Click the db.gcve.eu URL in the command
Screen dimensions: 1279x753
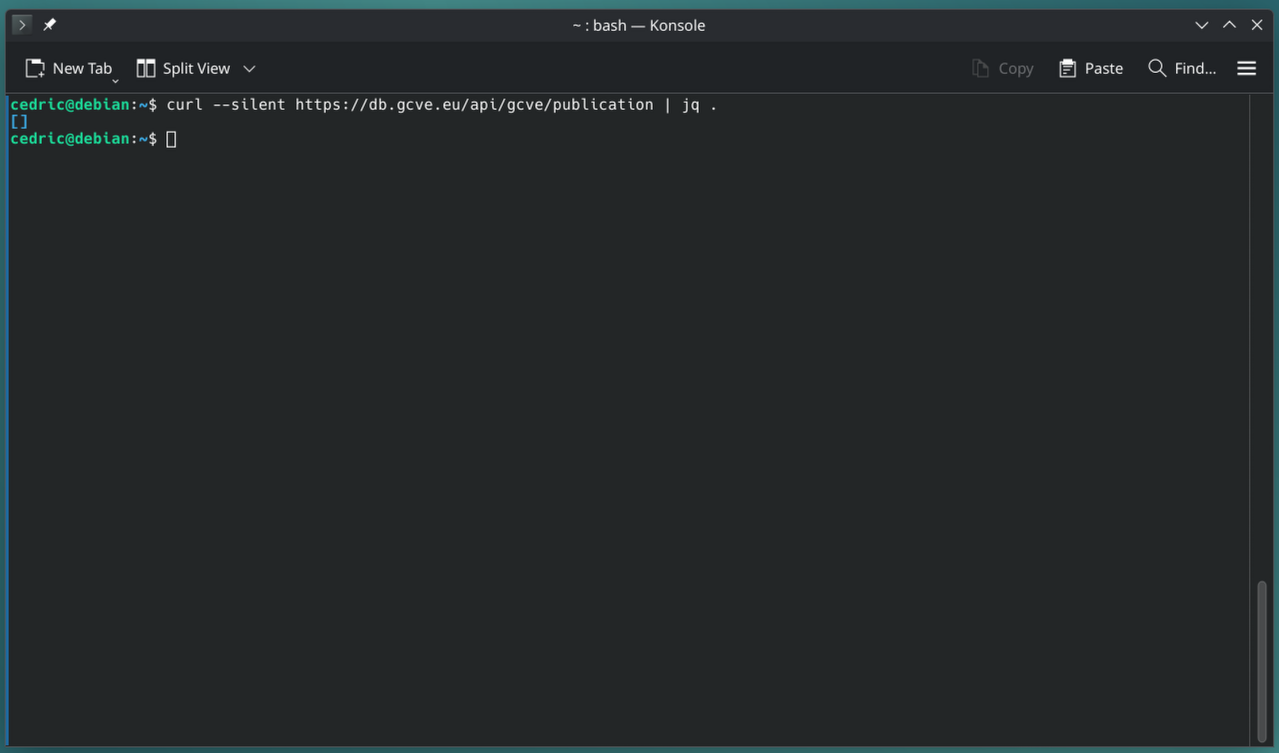473,105
